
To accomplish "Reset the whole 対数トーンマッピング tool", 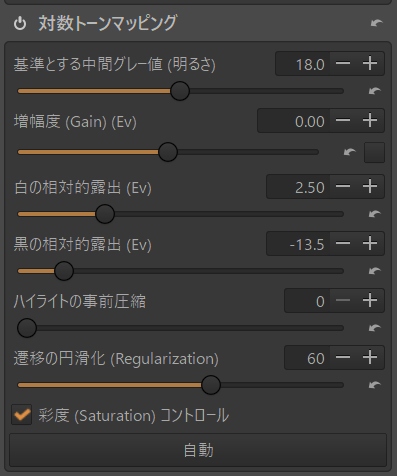I will [377, 23].
